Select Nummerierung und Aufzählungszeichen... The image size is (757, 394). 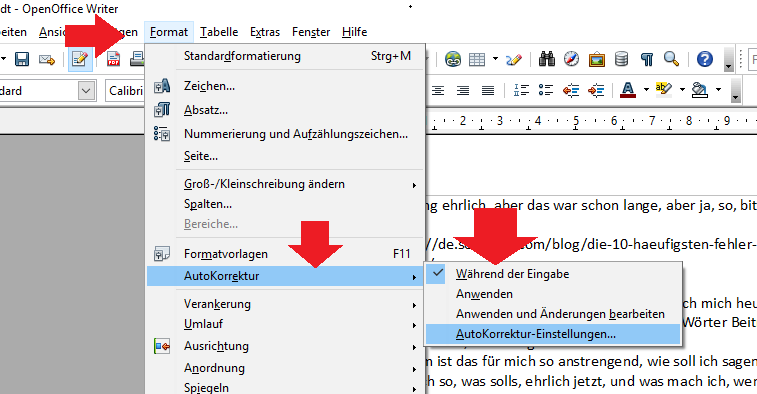pyautogui.click(x=285, y=134)
